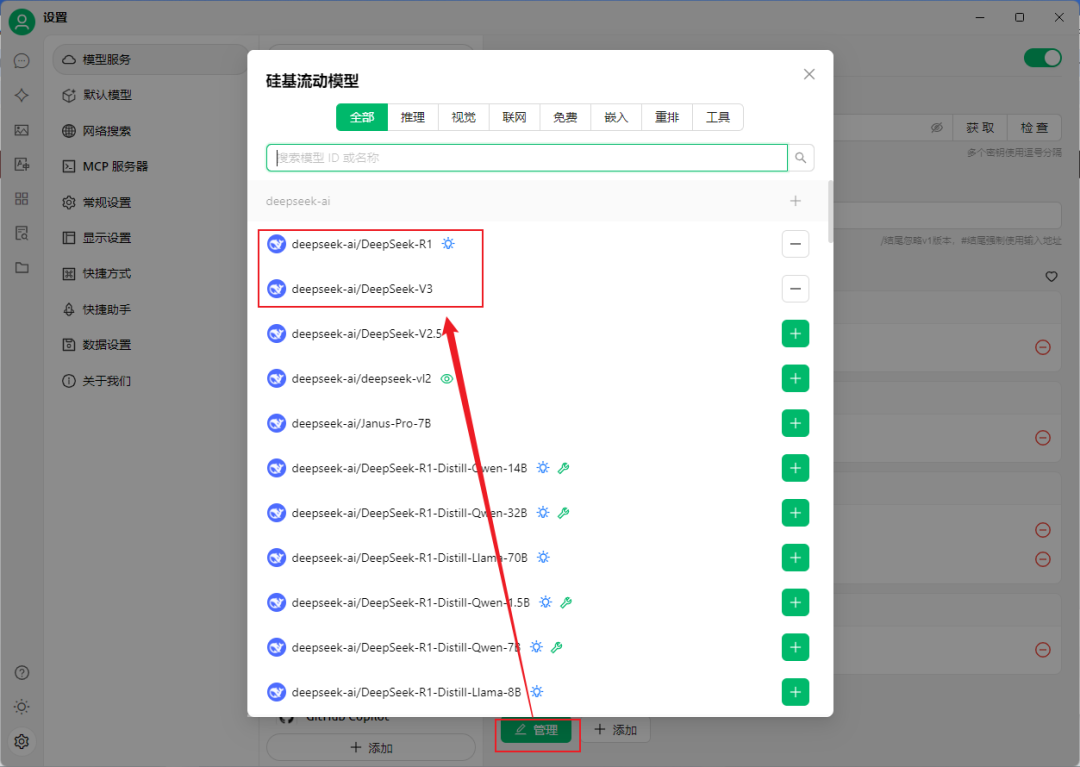Open 数据设置 settings section

point(150,344)
